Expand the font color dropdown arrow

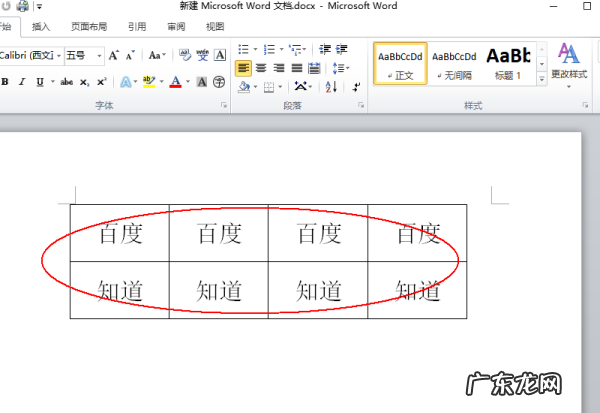tap(188, 82)
